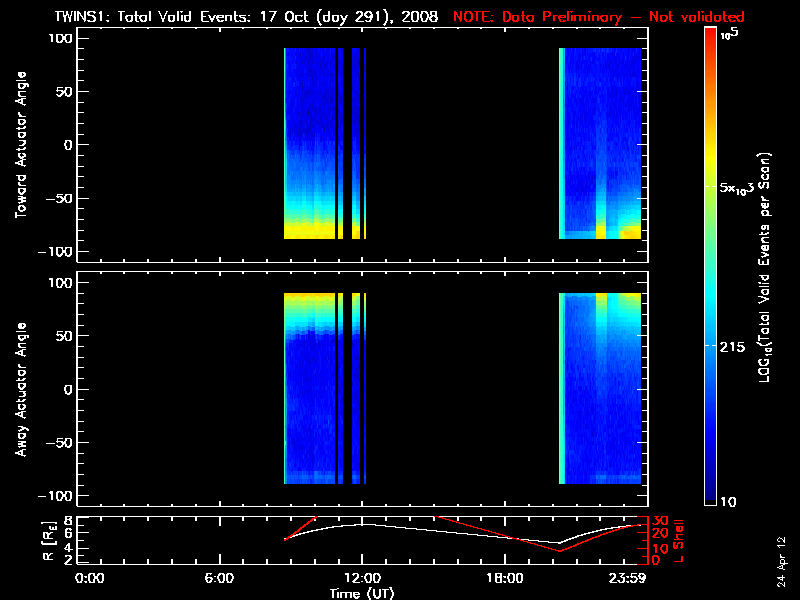Viewport: 800px width, 600px height.
Task: Click the yellow band atop the Away panel's first block
Action: coord(310,299)
